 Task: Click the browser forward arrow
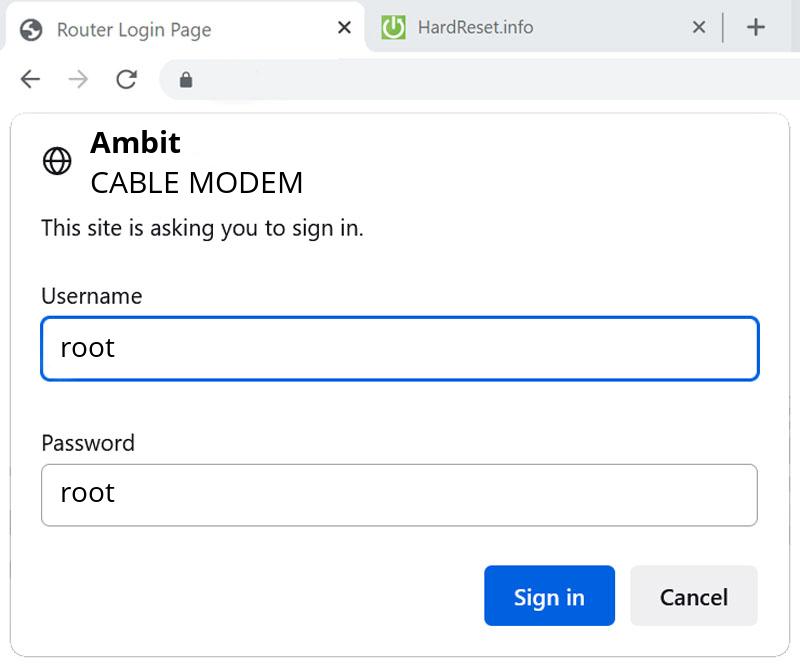(x=78, y=79)
